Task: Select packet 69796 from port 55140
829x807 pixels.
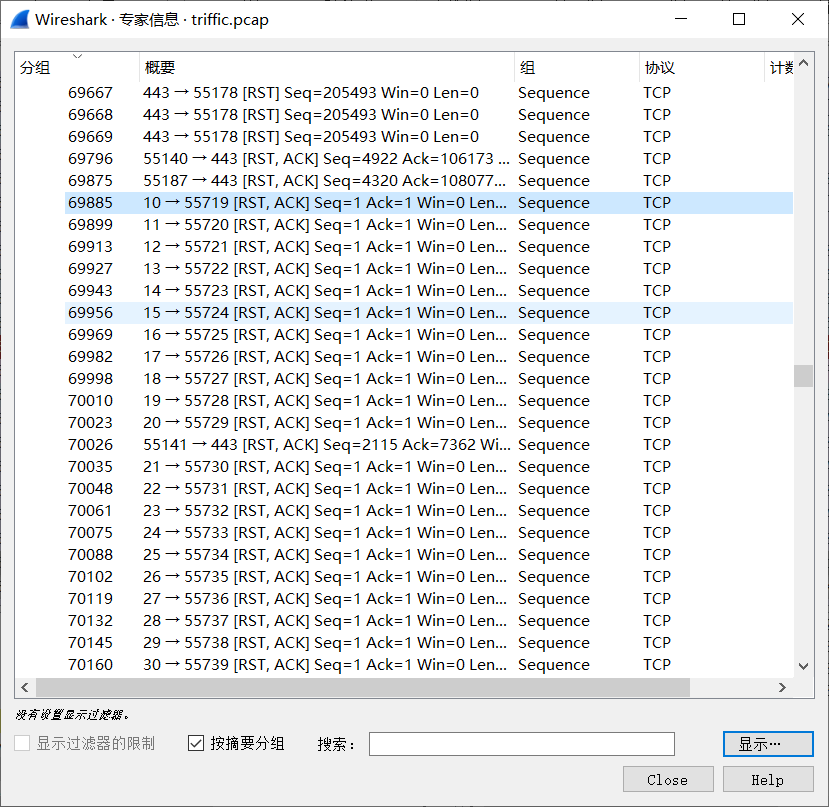Action: click(429, 159)
